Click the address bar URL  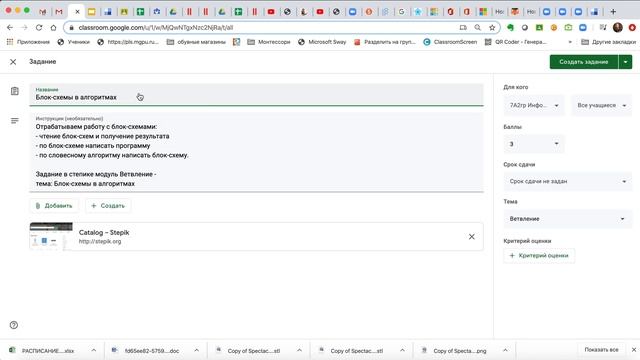click(156, 27)
